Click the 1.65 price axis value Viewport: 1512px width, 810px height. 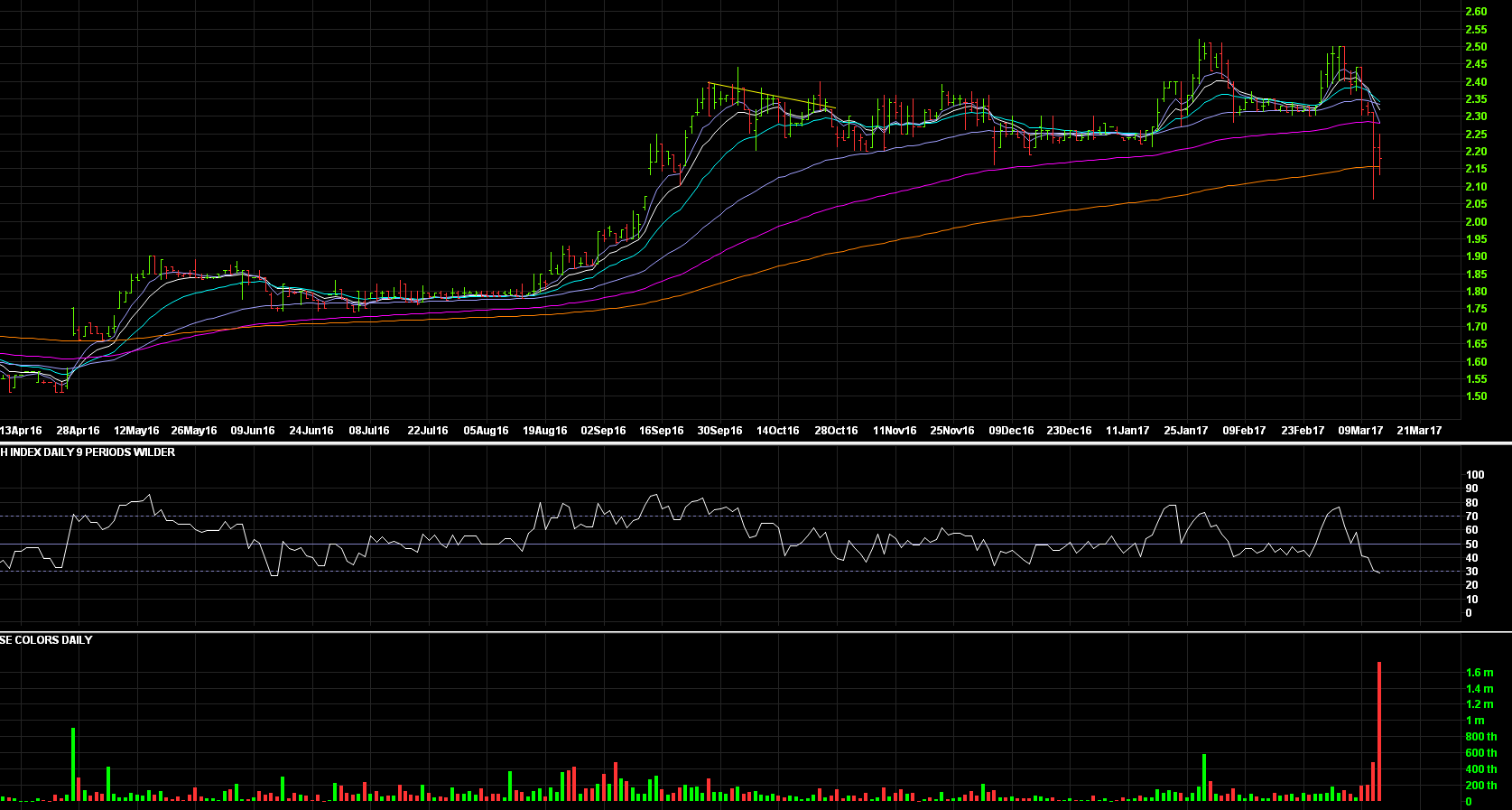pyautogui.click(x=1476, y=344)
